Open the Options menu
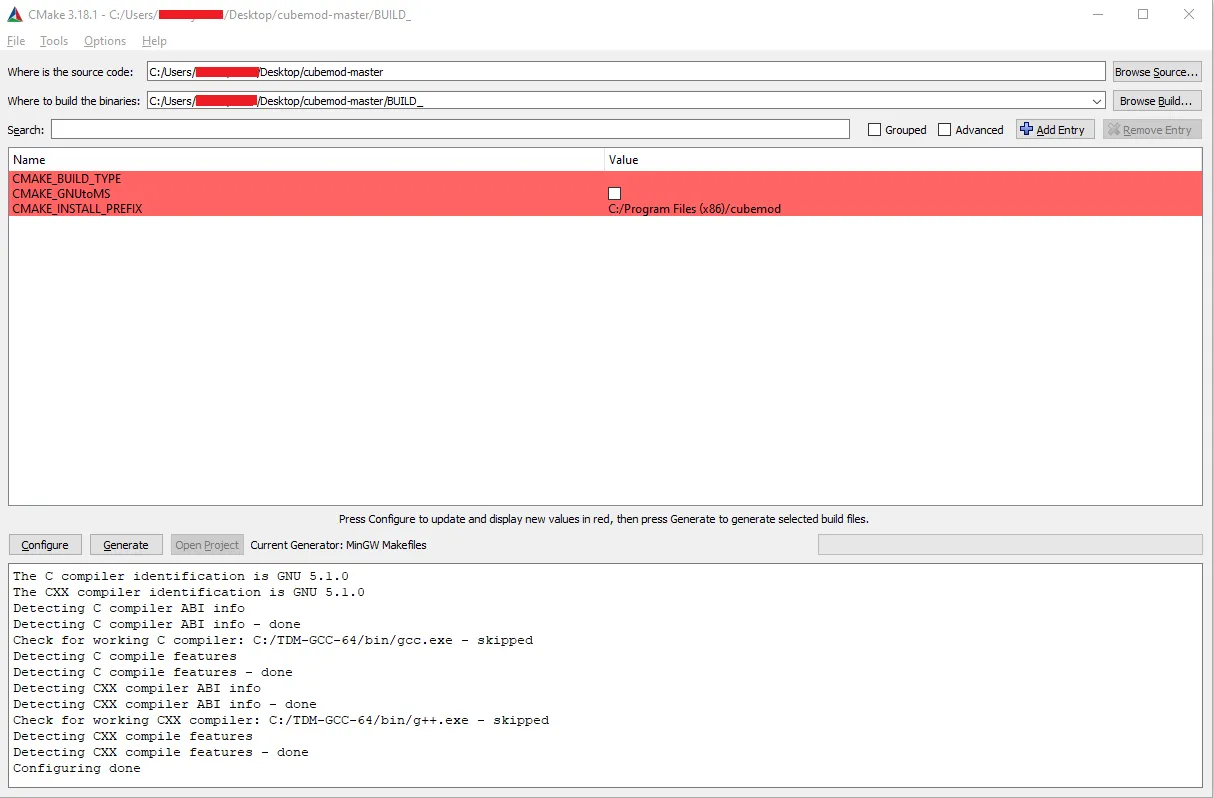The height and width of the screenshot is (798, 1214). (105, 41)
